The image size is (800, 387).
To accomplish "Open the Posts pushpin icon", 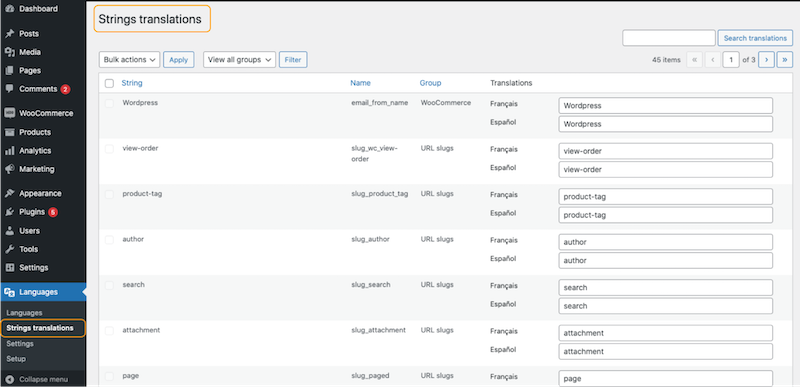I will coord(9,34).
